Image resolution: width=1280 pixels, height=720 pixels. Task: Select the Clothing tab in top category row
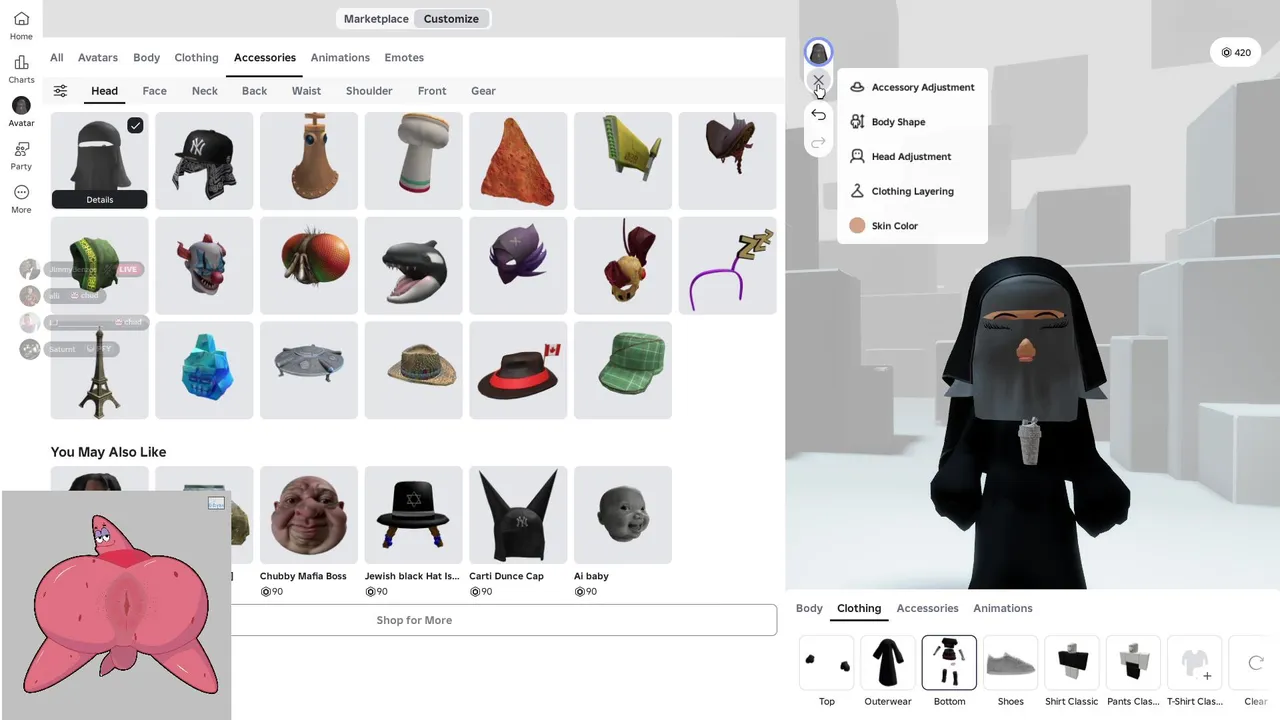point(196,58)
